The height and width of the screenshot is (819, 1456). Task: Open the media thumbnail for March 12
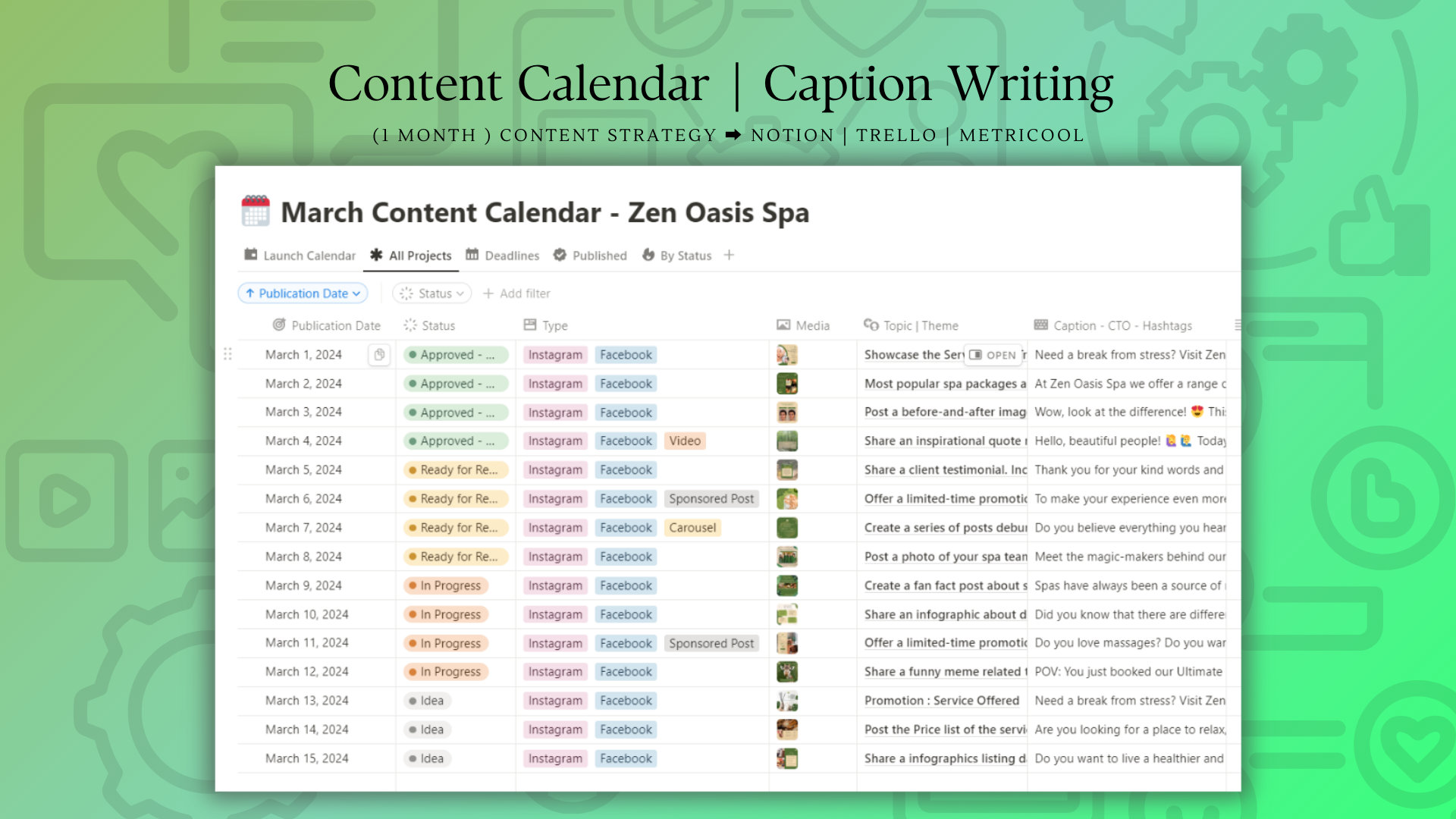click(x=786, y=672)
